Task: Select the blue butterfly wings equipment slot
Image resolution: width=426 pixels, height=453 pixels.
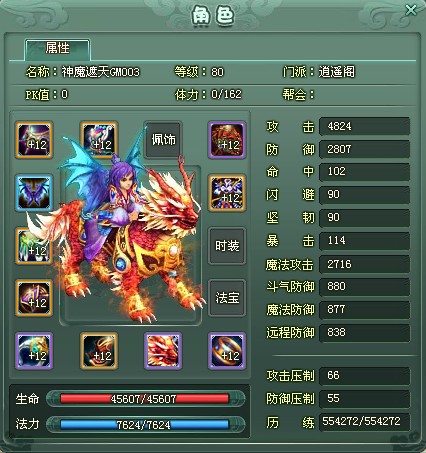Action: [x=34, y=193]
